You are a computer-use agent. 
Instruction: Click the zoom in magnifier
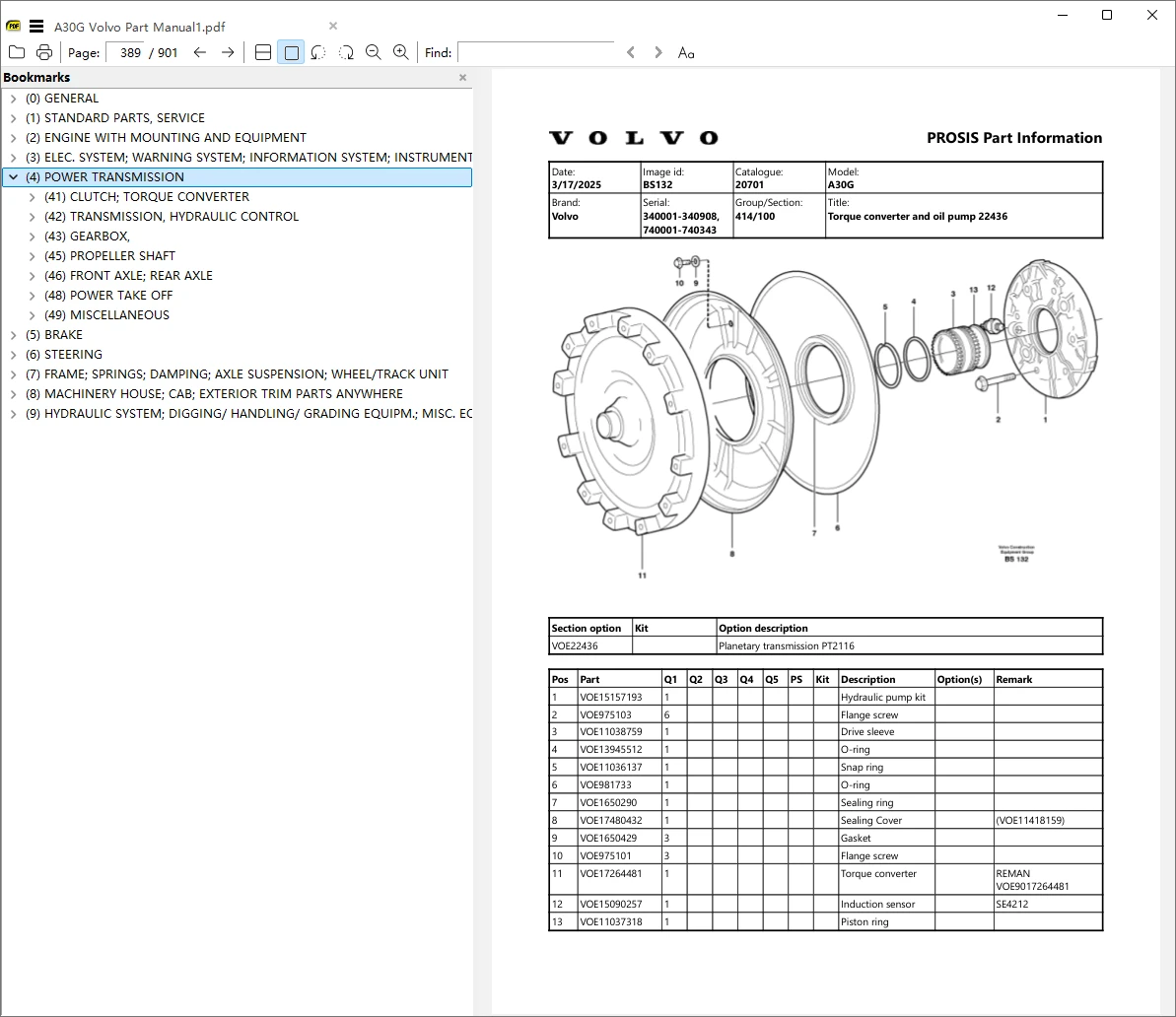coord(401,52)
